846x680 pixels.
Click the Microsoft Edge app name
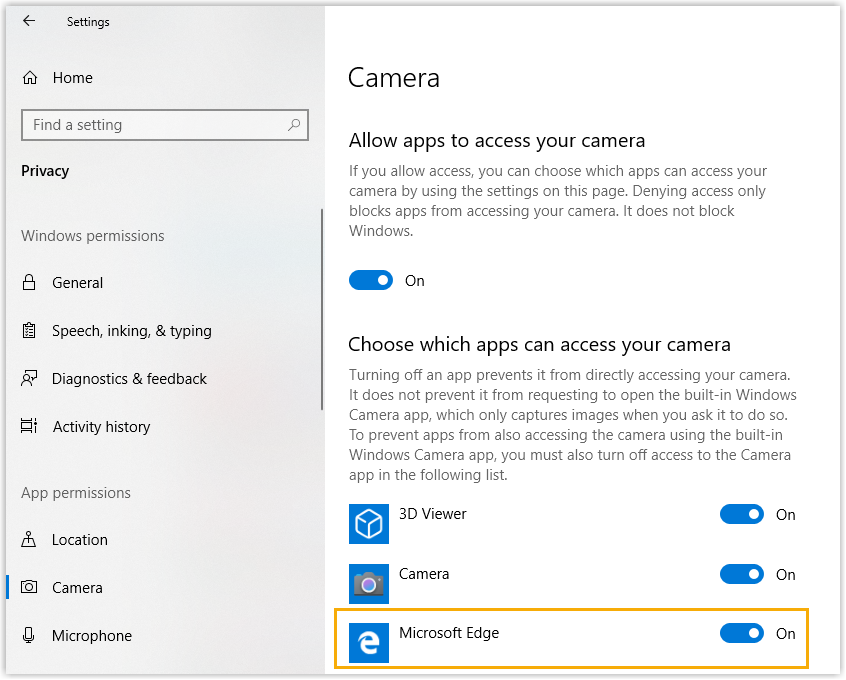pyautogui.click(x=449, y=633)
